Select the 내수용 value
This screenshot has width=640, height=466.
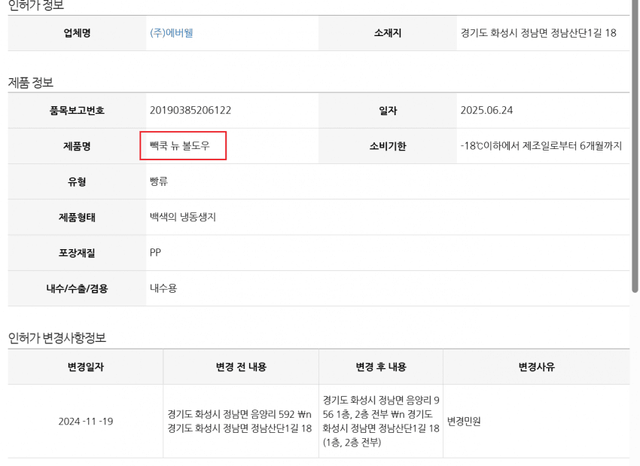[163, 288]
